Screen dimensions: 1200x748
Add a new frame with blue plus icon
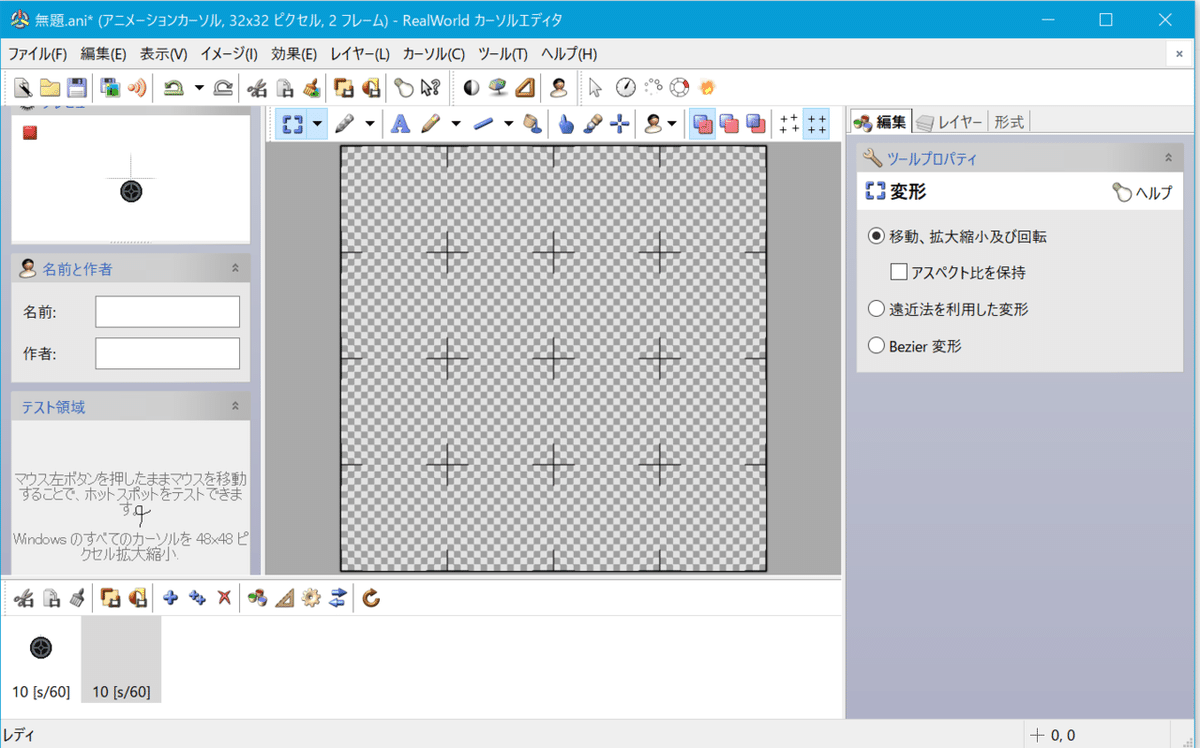tap(170, 598)
